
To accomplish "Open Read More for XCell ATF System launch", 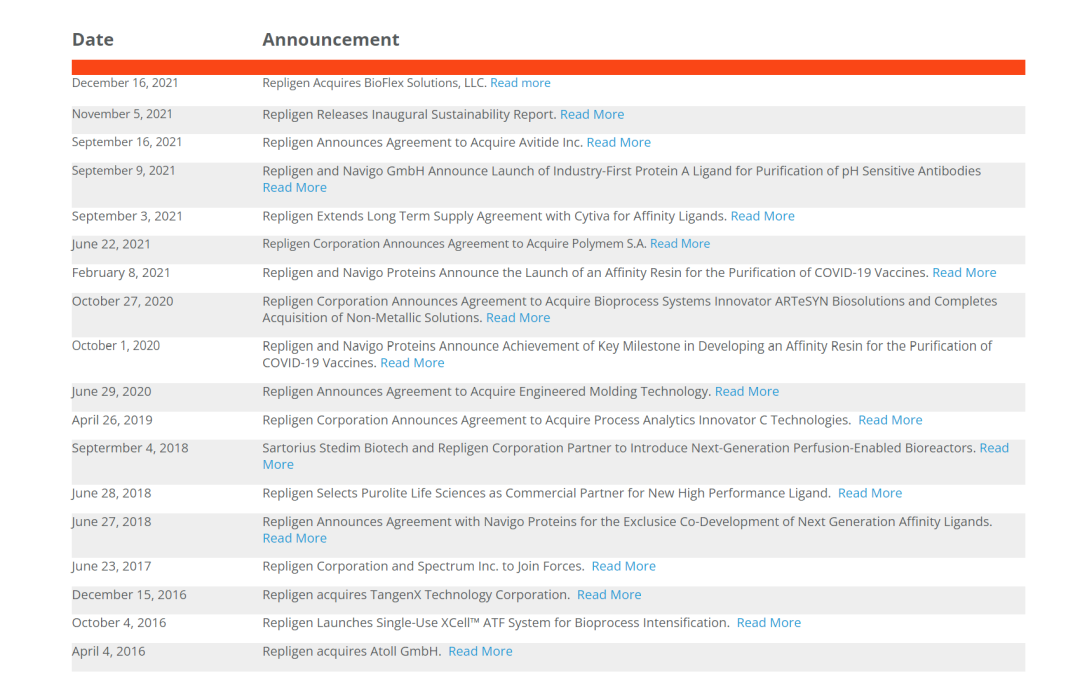I will pos(768,622).
